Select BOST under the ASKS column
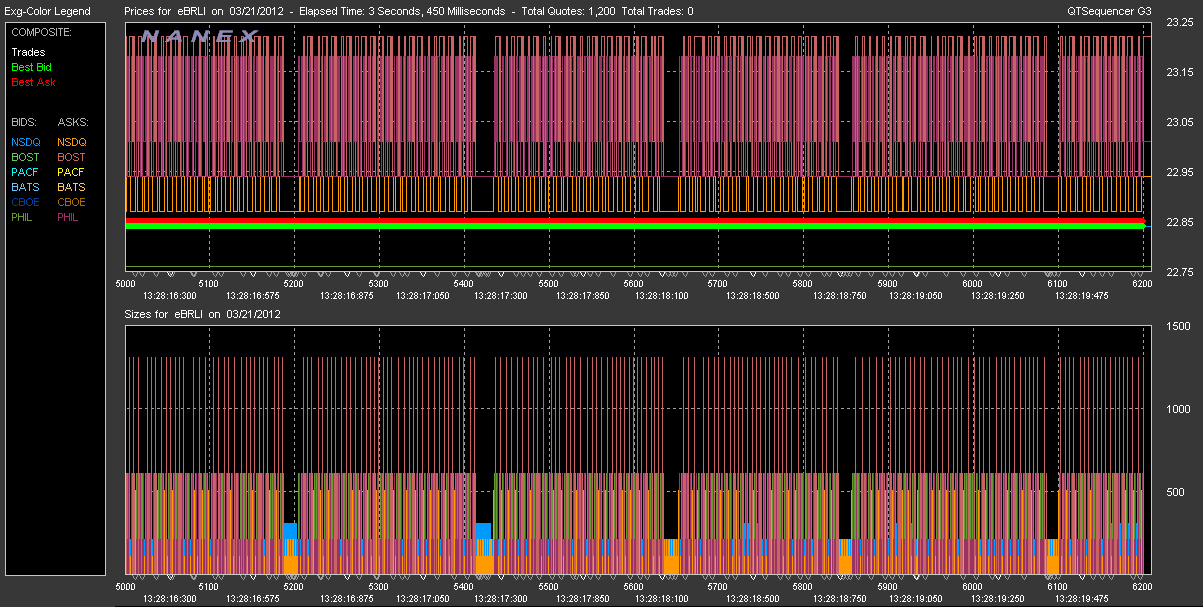Image resolution: width=1203 pixels, height=607 pixels. pos(72,157)
